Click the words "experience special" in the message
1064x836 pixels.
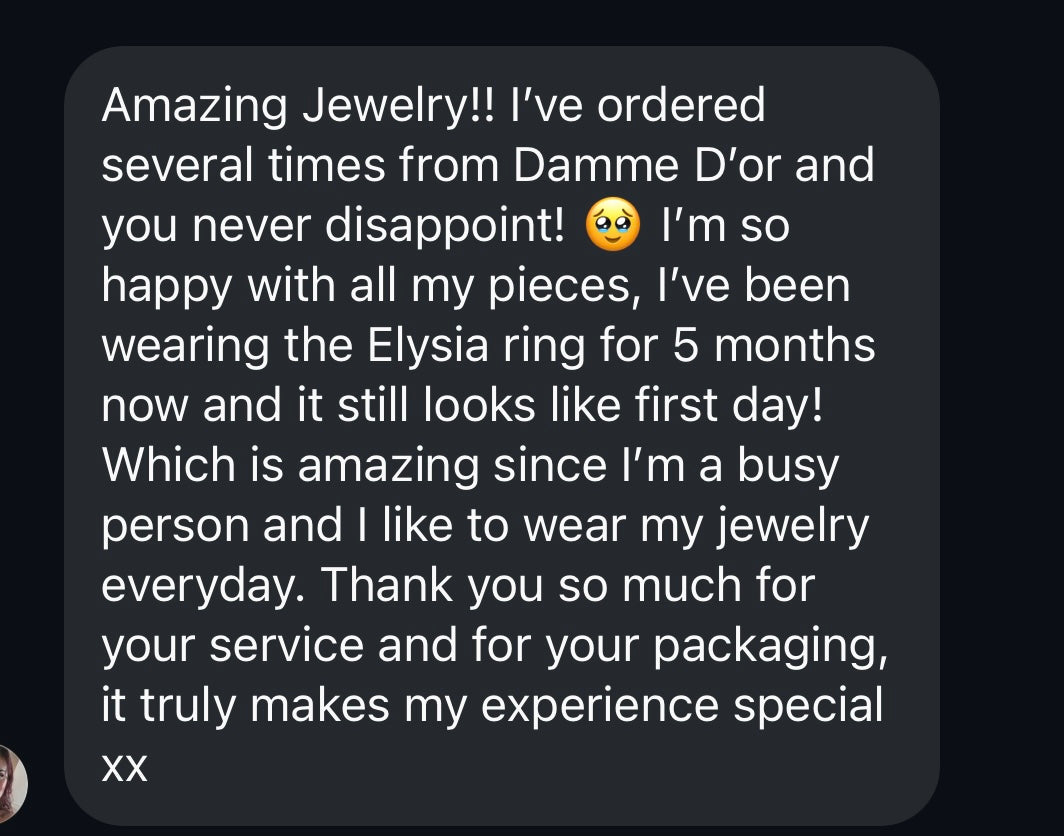tap(682, 706)
